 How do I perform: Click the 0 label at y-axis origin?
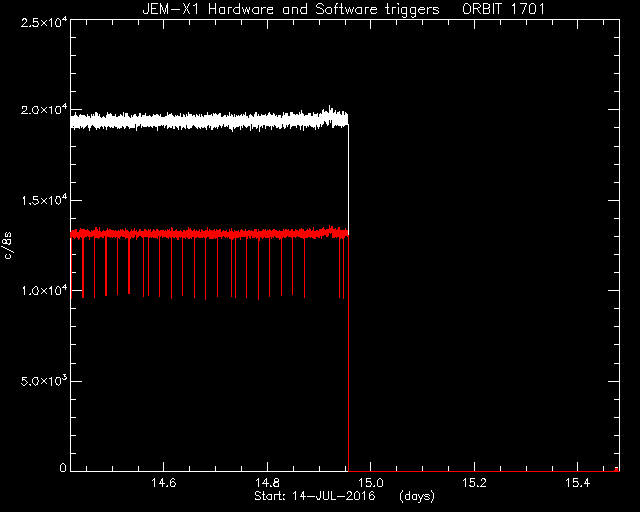[63, 468]
